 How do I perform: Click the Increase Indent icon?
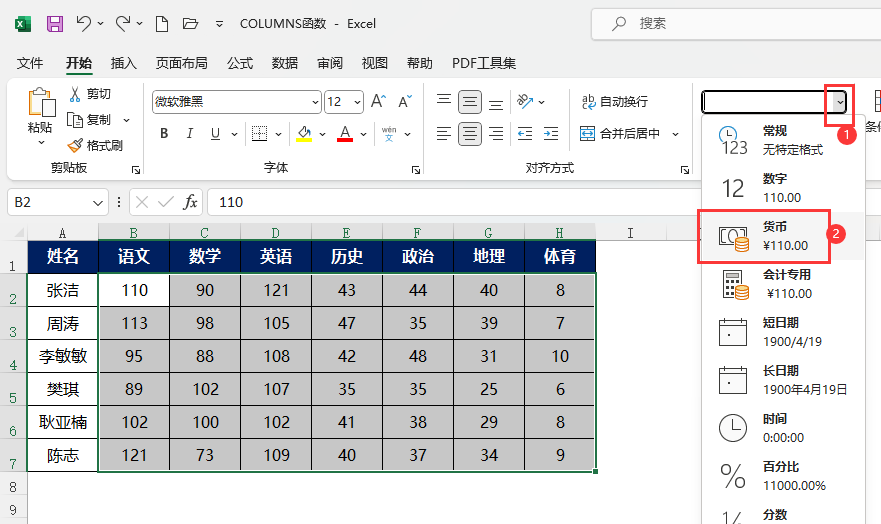(551, 134)
